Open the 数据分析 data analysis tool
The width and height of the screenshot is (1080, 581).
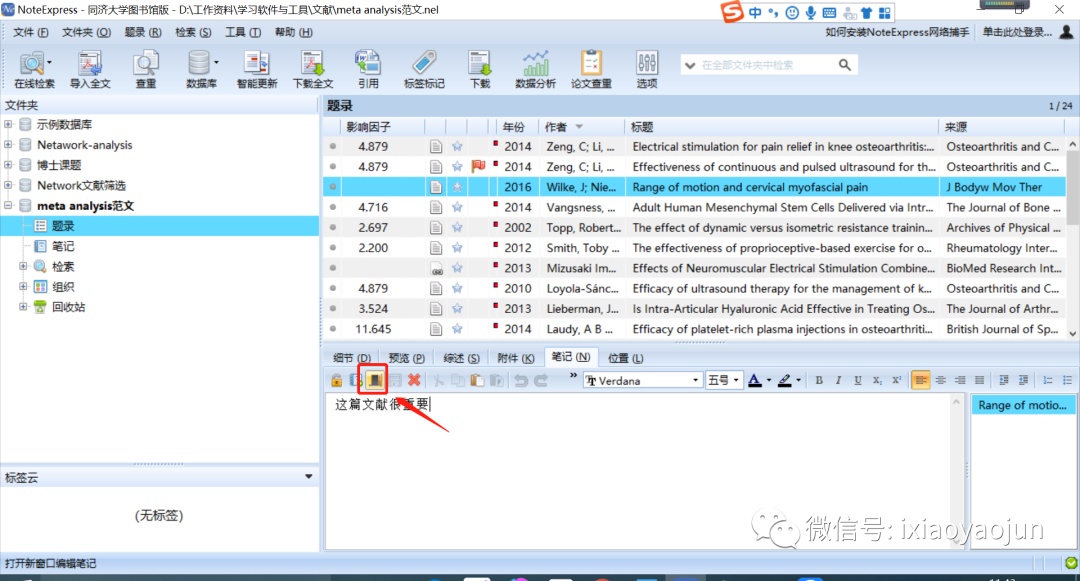click(535, 70)
